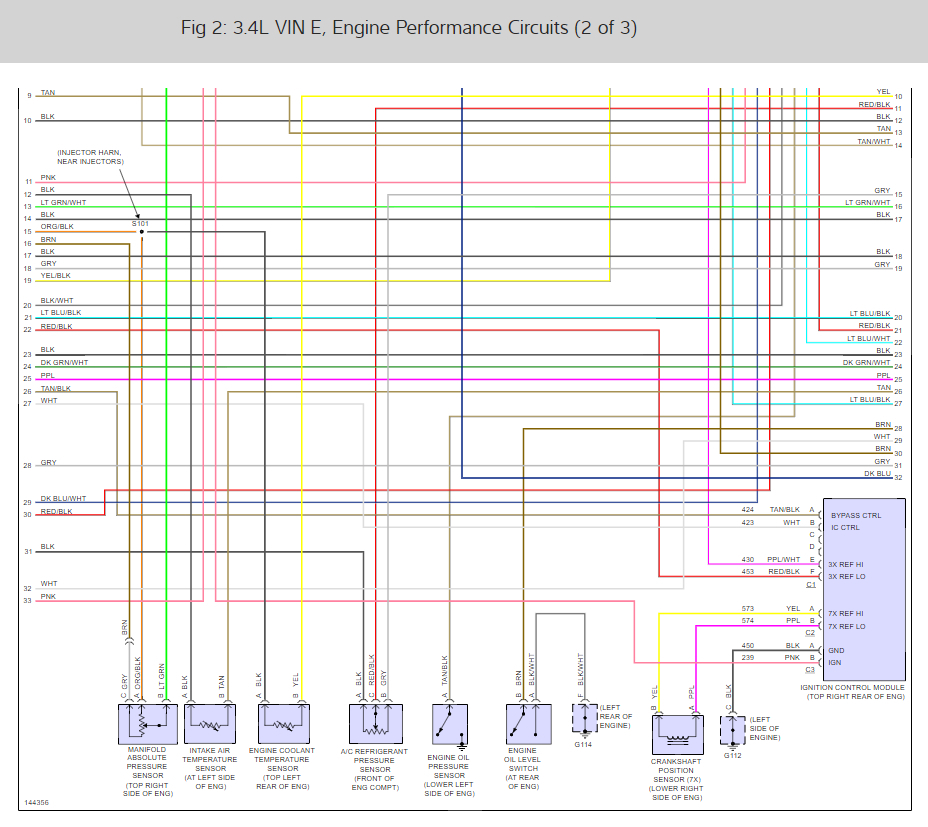This screenshot has width=928, height=827.
Task: Click the Engine Oil Level Switch symbol
Action: [x=529, y=723]
